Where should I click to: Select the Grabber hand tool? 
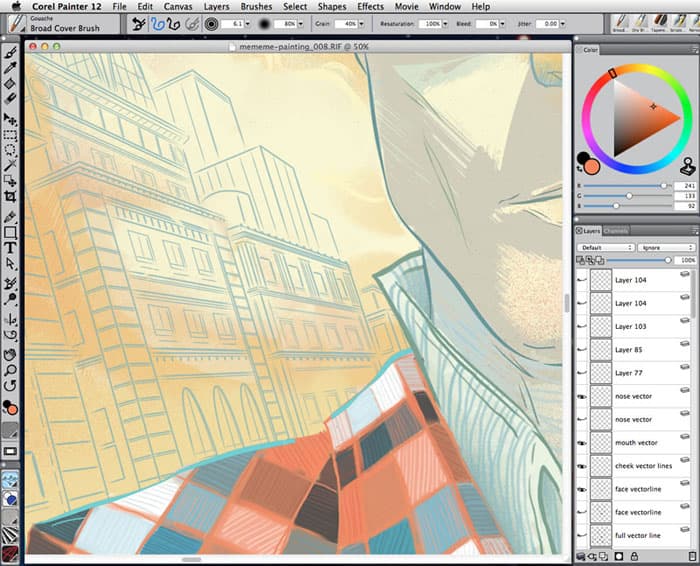coord(10,355)
